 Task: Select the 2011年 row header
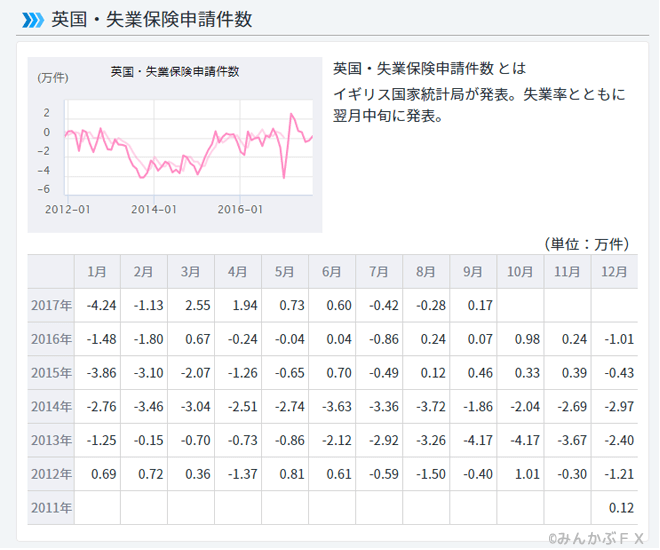pos(51,508)
